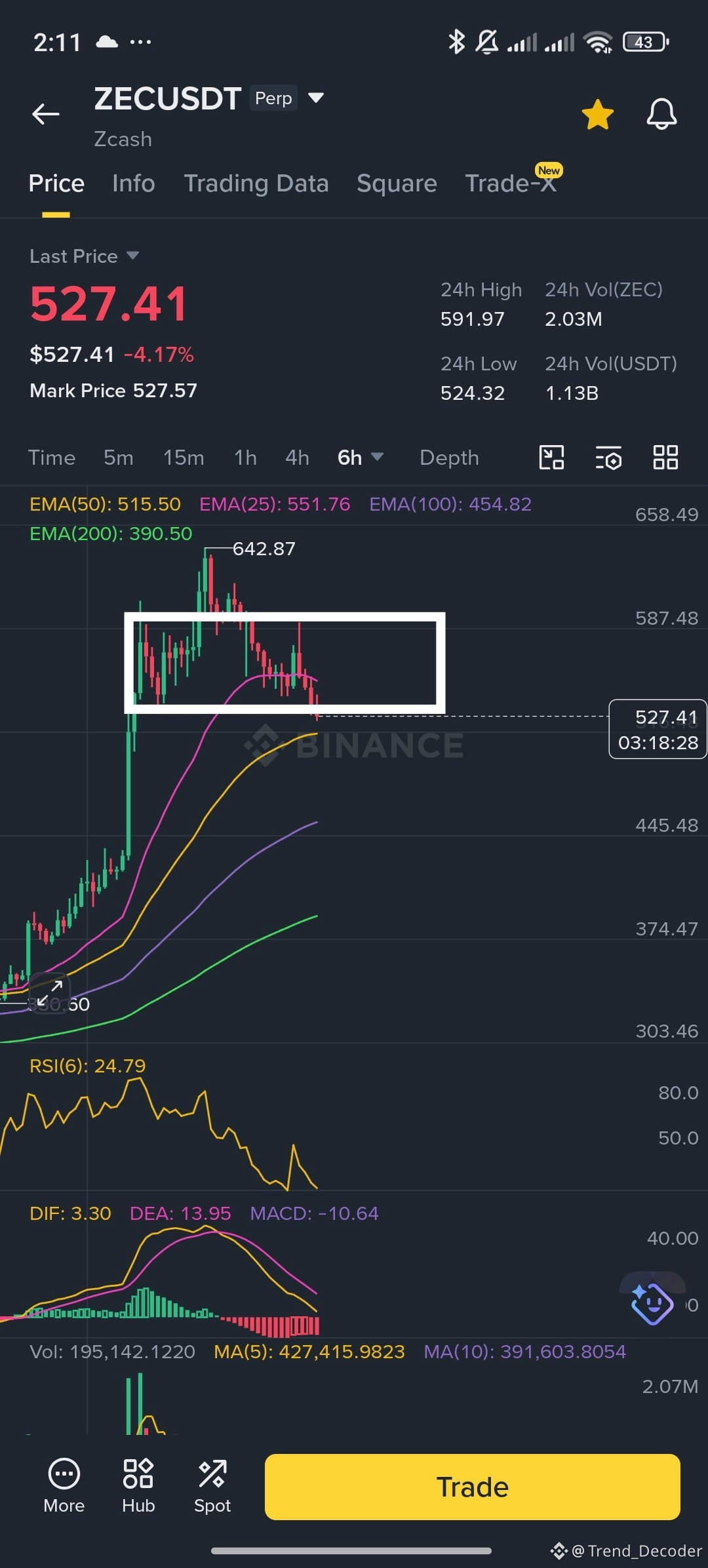The height and width of the screenshot is (1568, 708).
Task: Open chart indicator settings icon
Action: (608, 458)
